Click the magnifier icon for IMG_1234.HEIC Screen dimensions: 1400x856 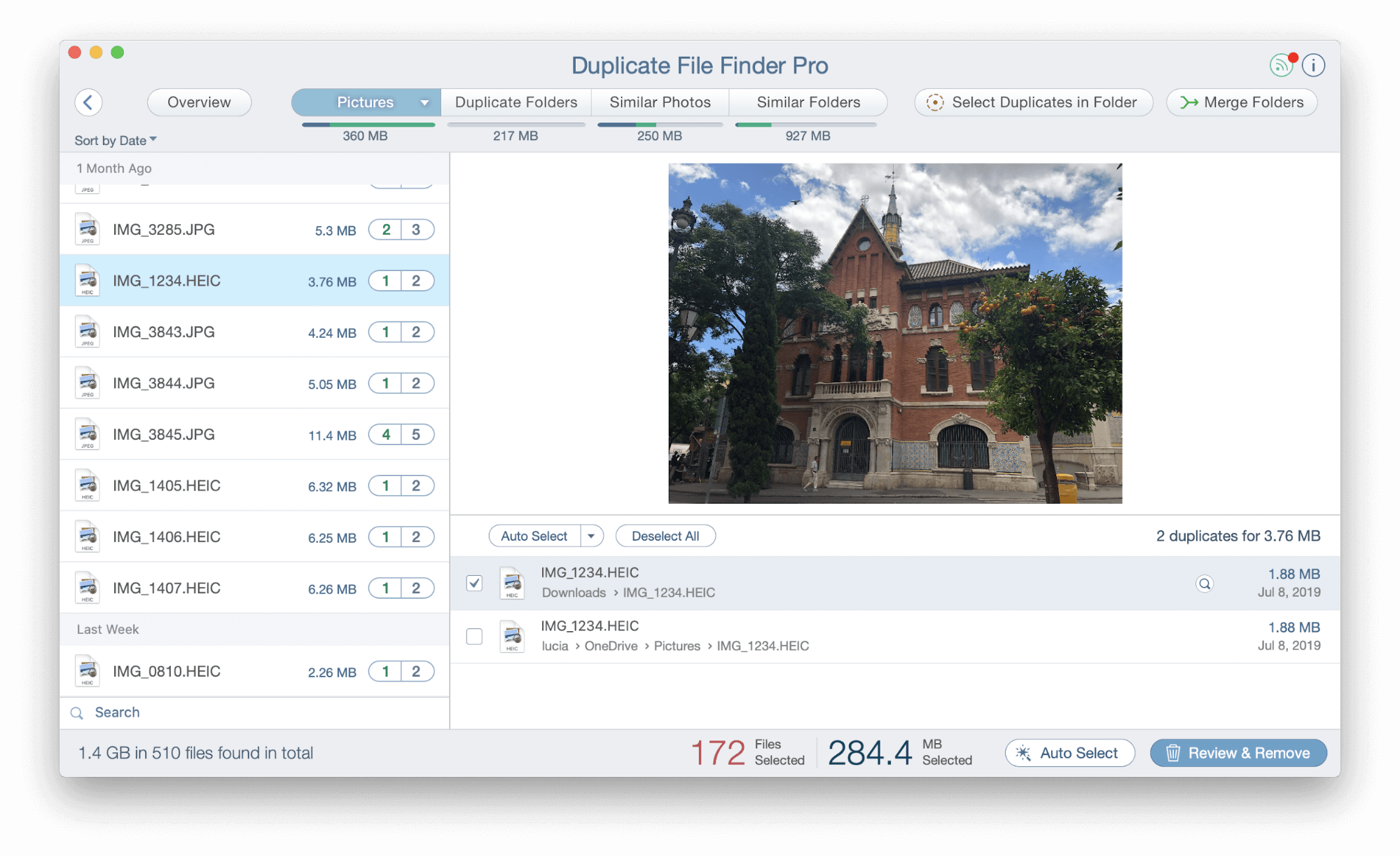tap(1204, 582)
